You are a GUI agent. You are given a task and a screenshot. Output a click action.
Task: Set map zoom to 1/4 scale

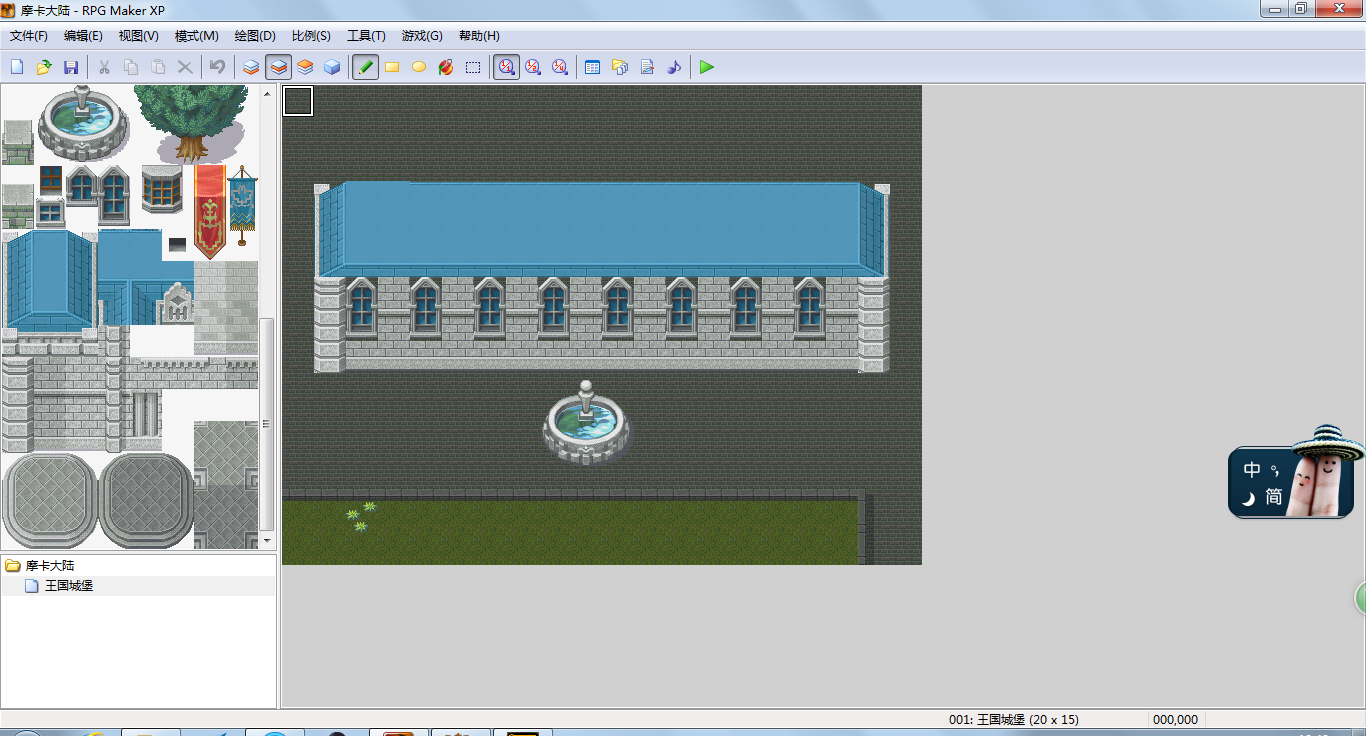[x=560, y=67]
